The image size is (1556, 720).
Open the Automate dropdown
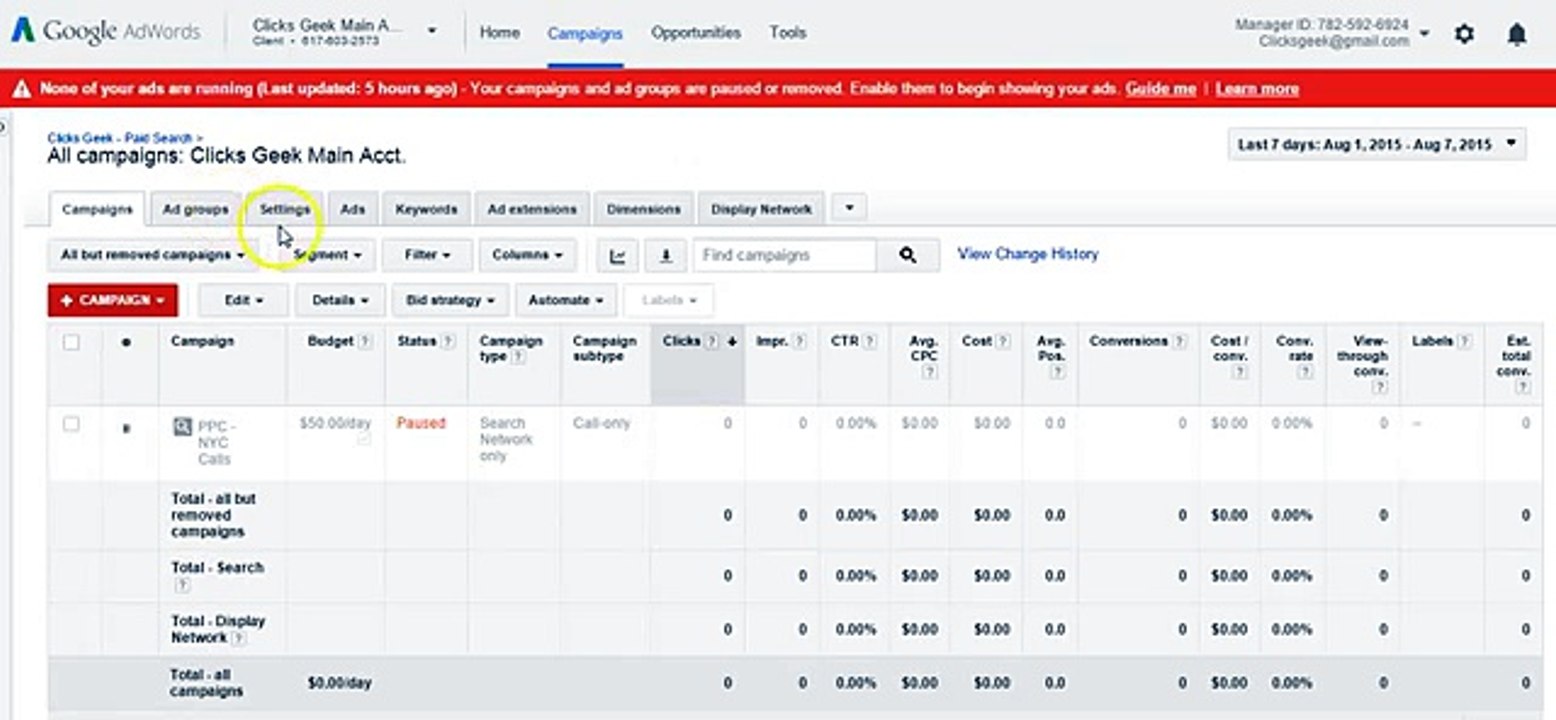[x=566, y=300]
